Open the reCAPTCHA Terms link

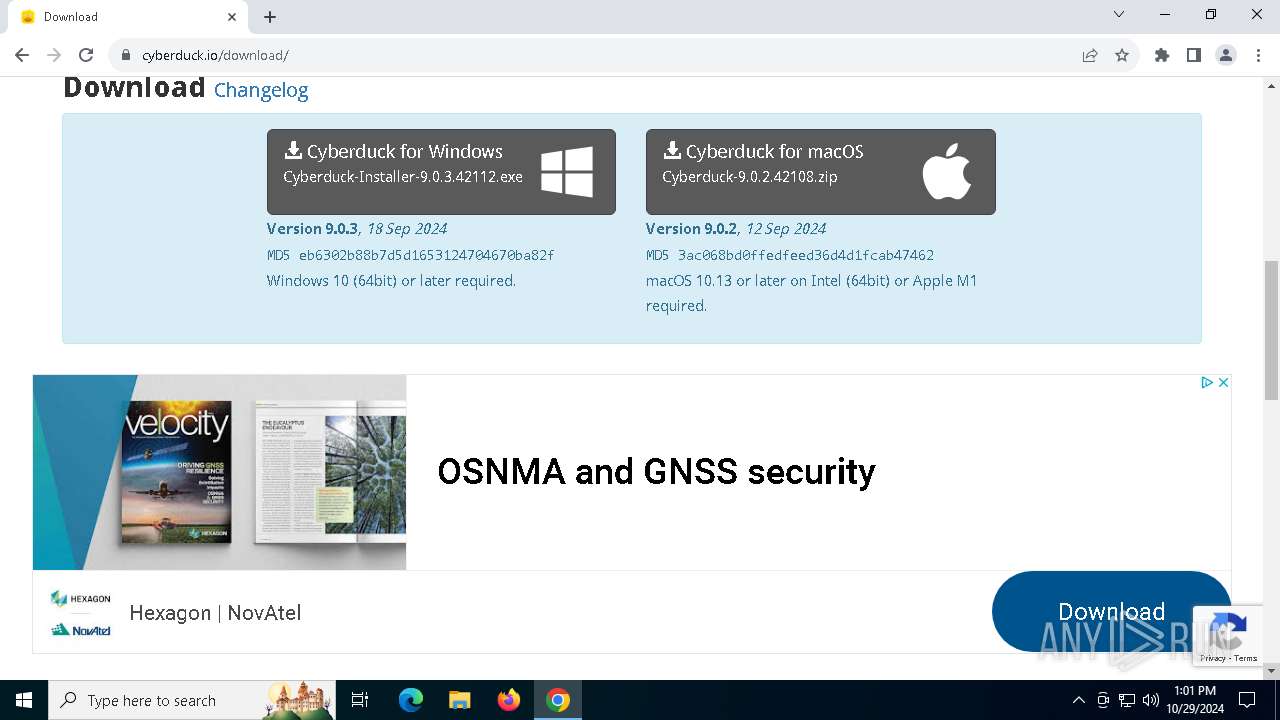1246,658
